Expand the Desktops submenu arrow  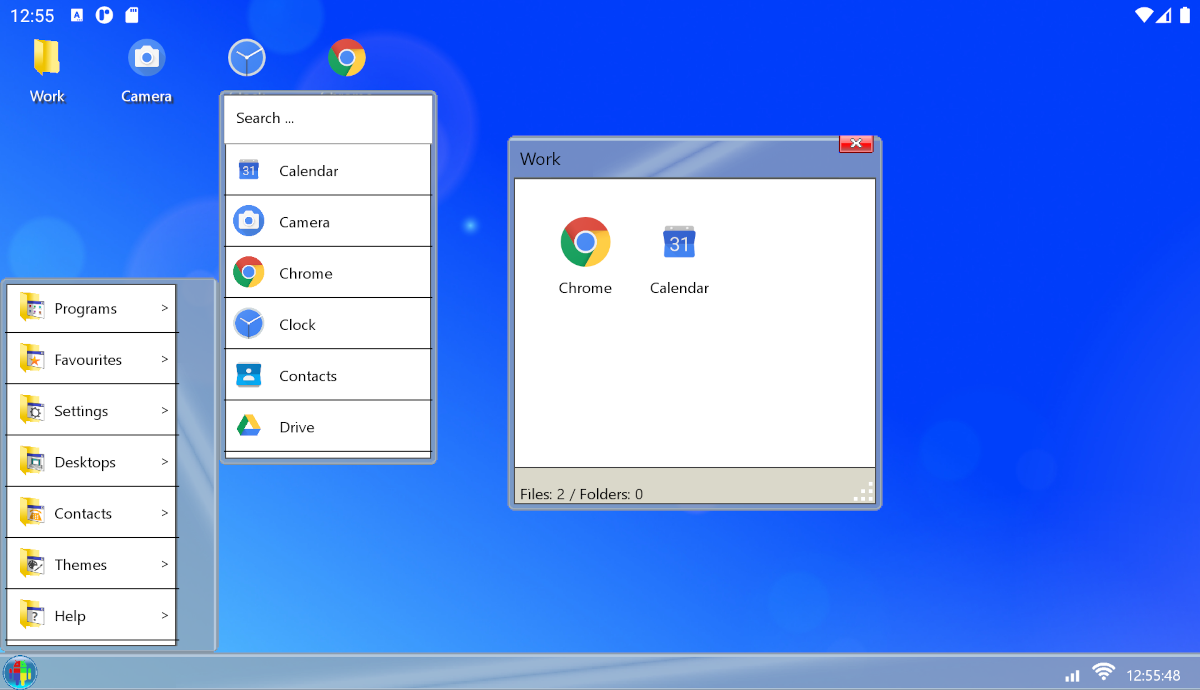[x=165, y=462]
